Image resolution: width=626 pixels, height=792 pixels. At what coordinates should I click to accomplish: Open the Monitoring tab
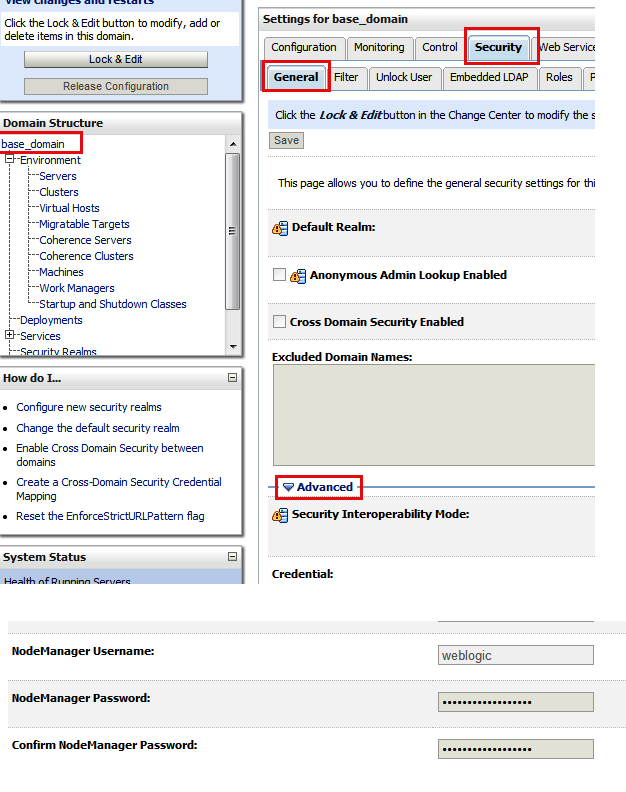379,47
